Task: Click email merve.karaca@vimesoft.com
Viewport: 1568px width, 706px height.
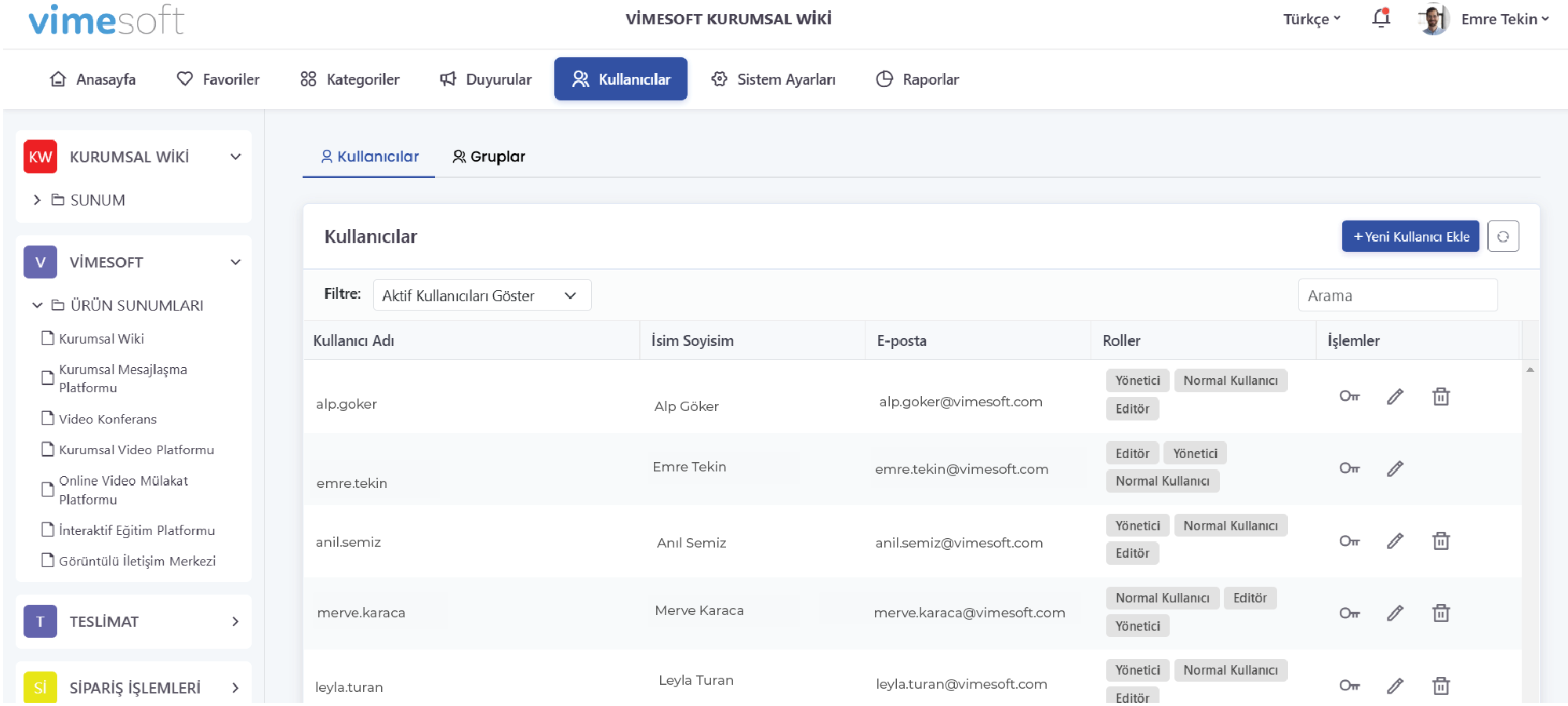Action: 969,613
